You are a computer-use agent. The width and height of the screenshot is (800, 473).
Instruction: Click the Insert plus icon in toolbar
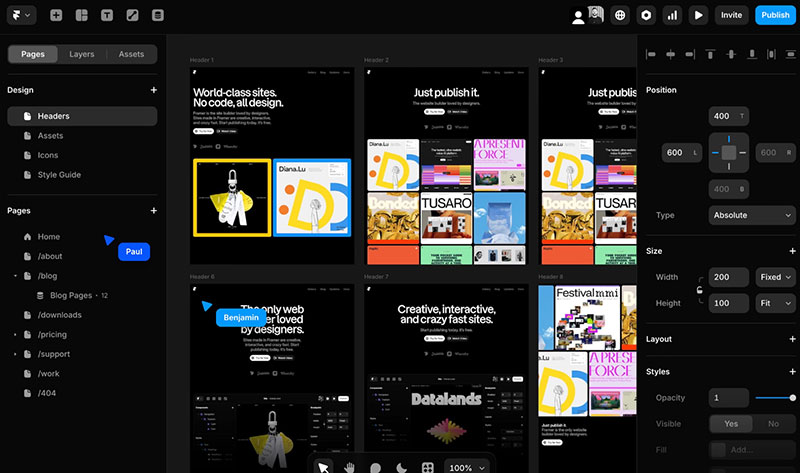[x=56, y=15]
